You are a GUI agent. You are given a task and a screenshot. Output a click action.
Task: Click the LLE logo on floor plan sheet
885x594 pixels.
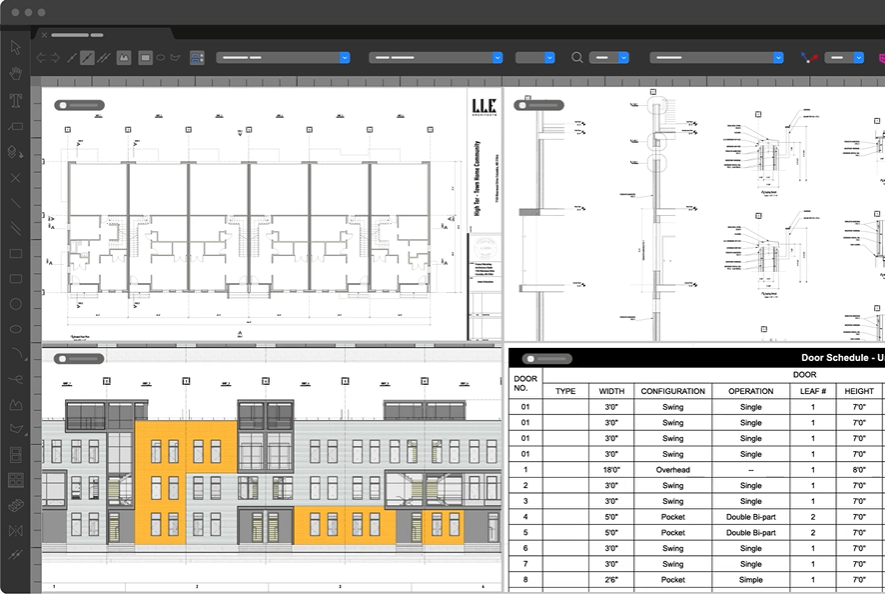click(x=484, y=106)
